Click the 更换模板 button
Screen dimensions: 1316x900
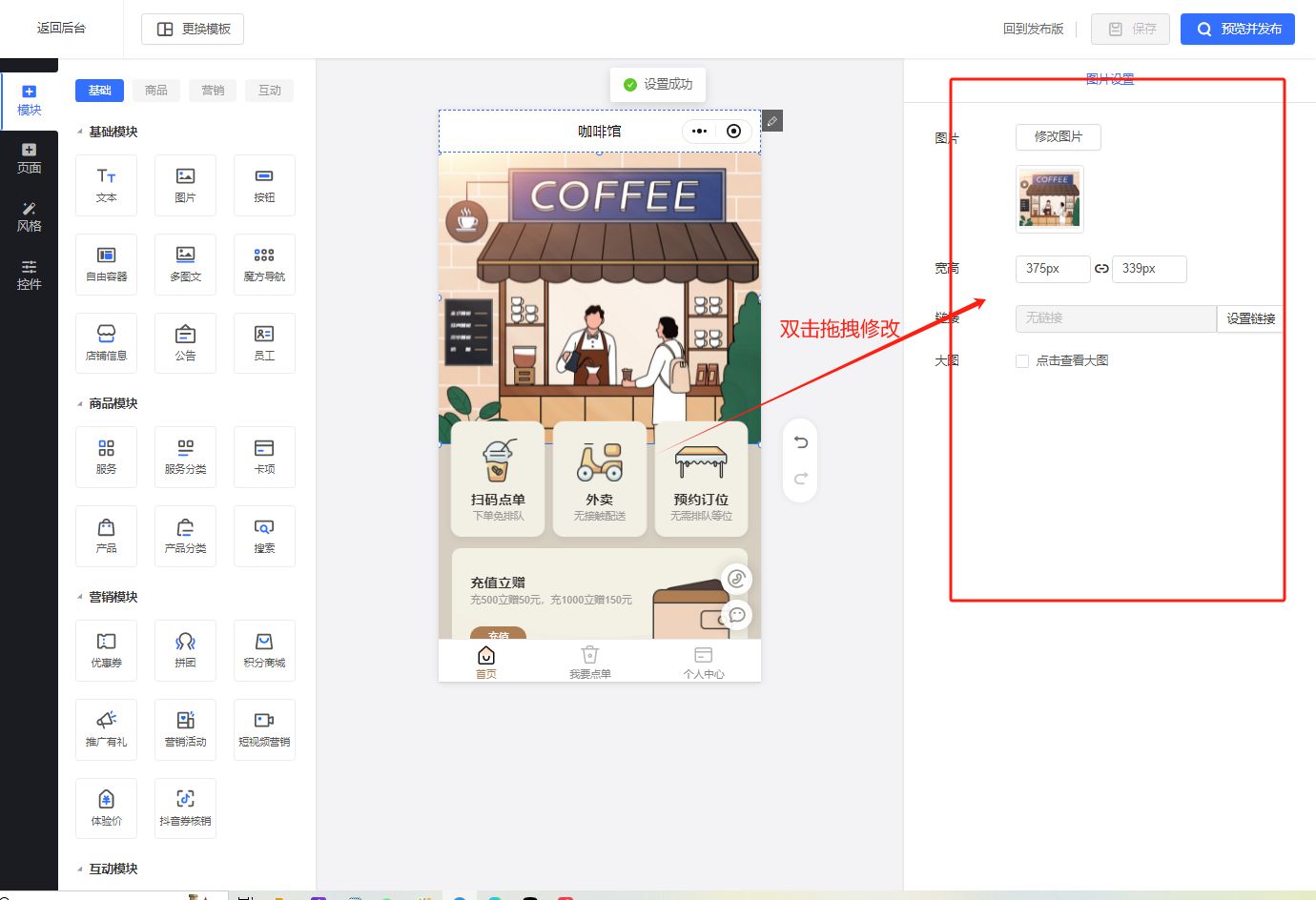[193, 30]
